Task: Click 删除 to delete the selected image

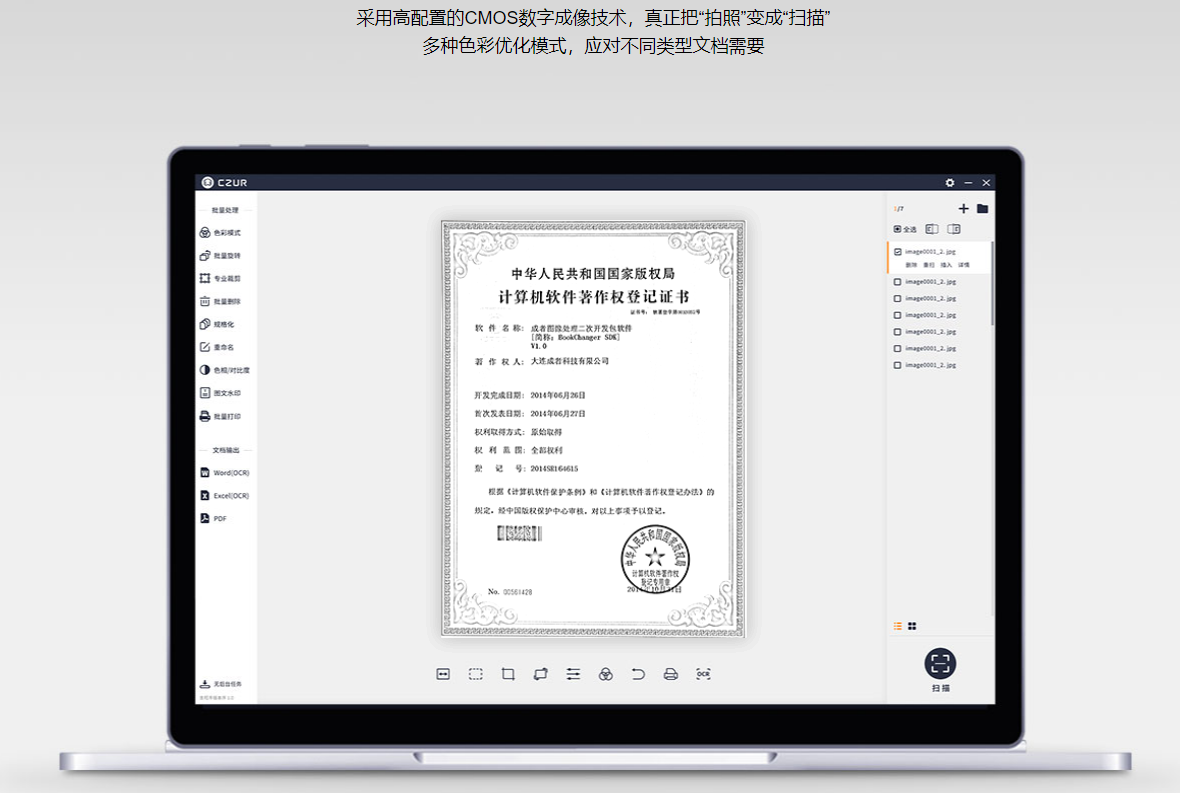Action: click(x=912, y=264)
